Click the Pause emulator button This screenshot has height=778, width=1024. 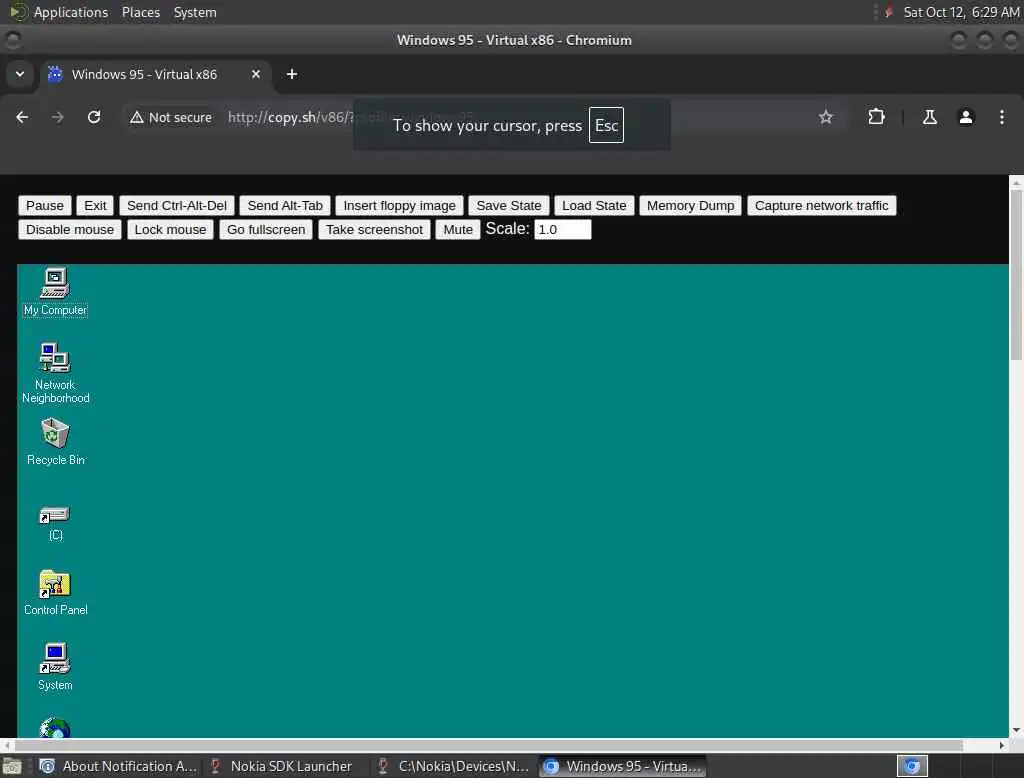pyautogui.click(x=44, y=206)
